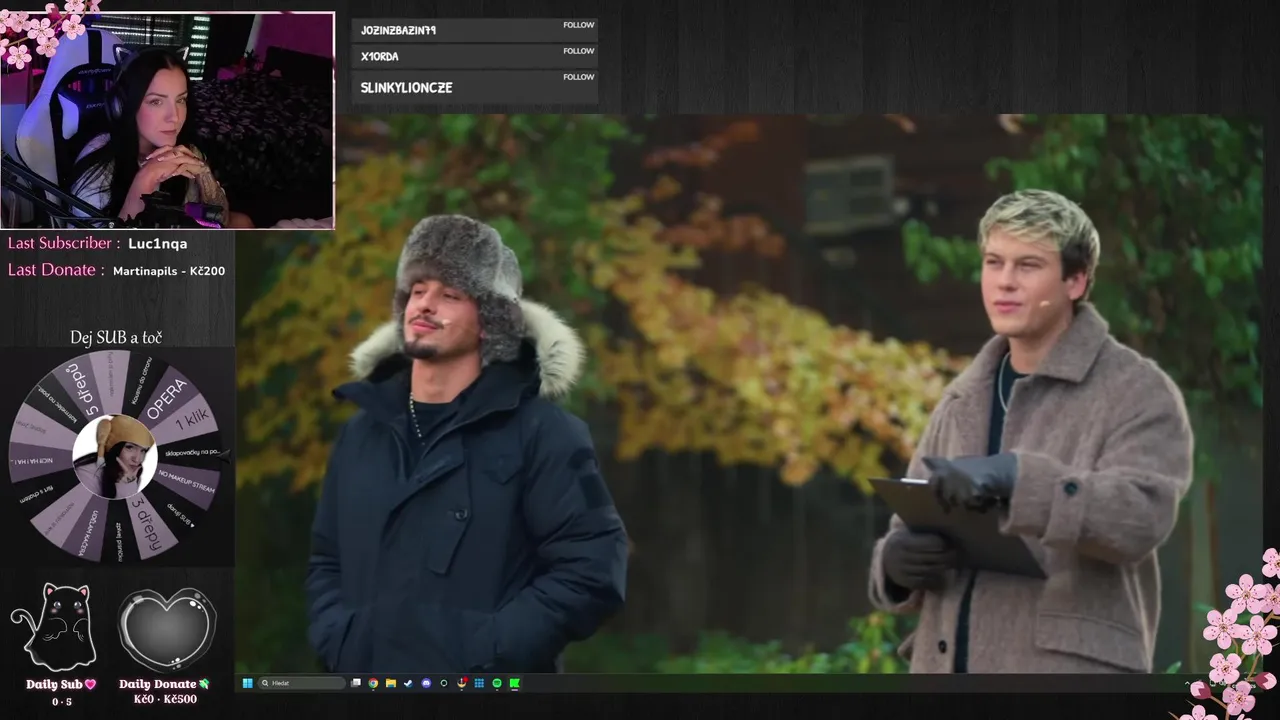
Task: Click the 'Kč0 · Kč500' donate progress text
Action: pos(165,699)
